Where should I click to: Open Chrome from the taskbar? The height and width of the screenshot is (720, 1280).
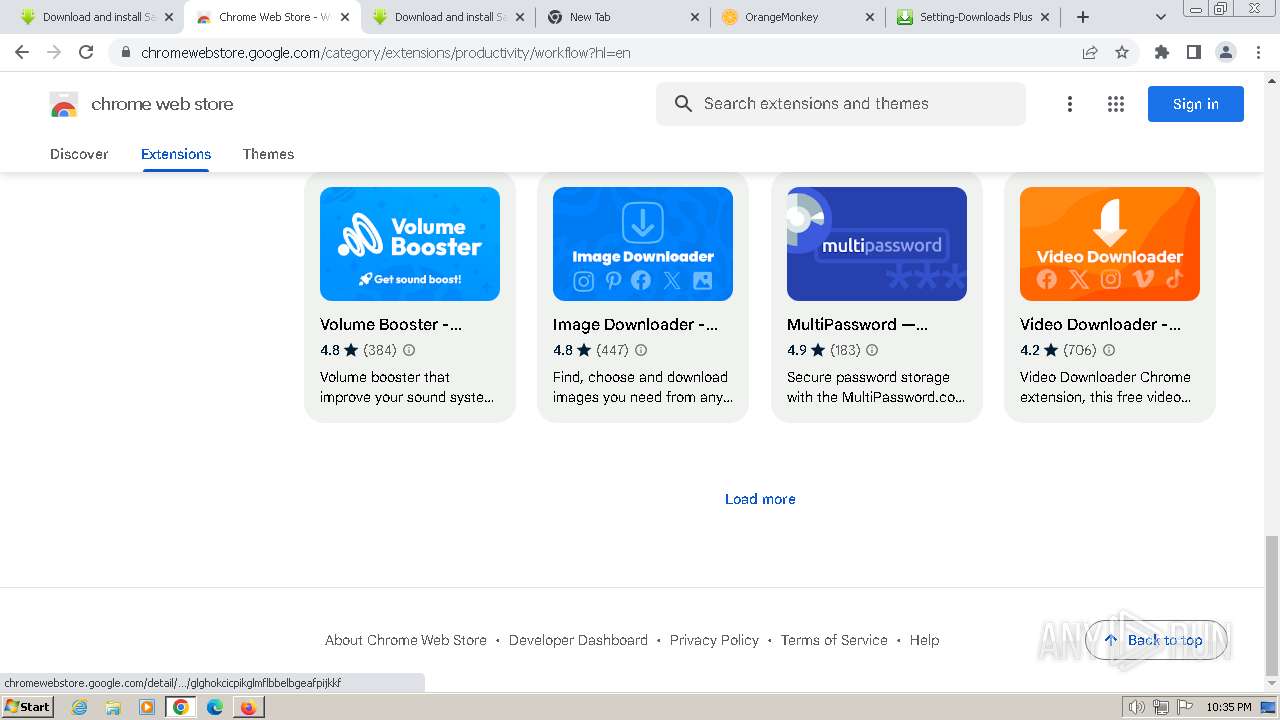[x=181, y=706]
